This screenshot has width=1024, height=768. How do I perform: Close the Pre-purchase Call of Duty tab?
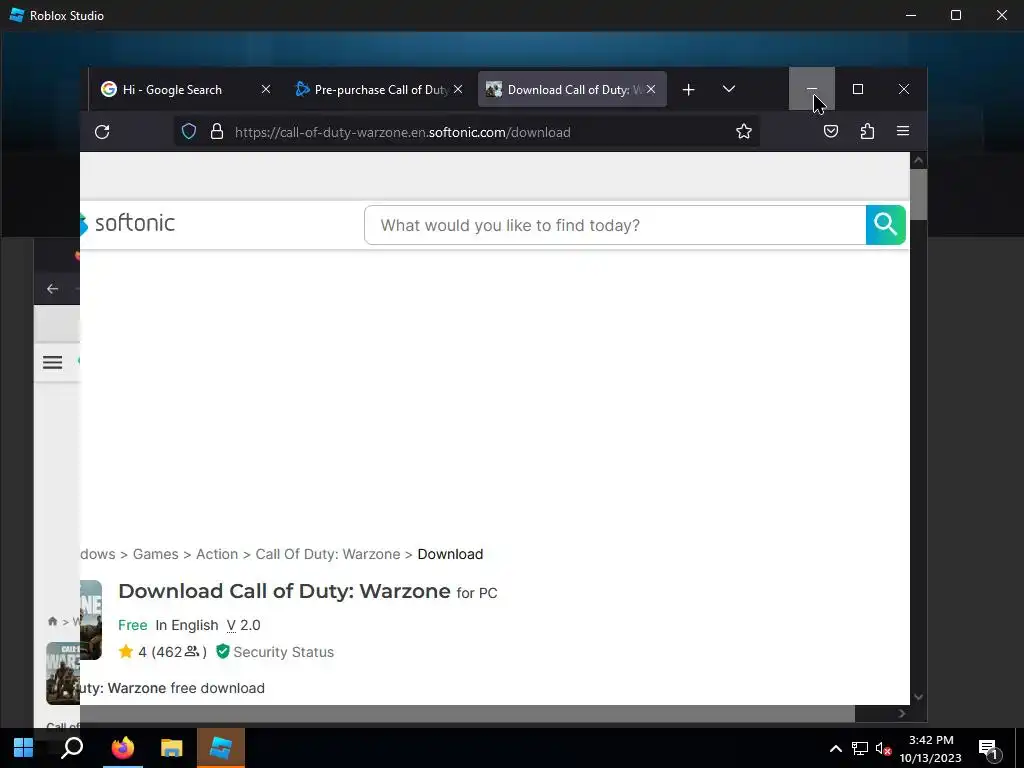coord(458,89)
